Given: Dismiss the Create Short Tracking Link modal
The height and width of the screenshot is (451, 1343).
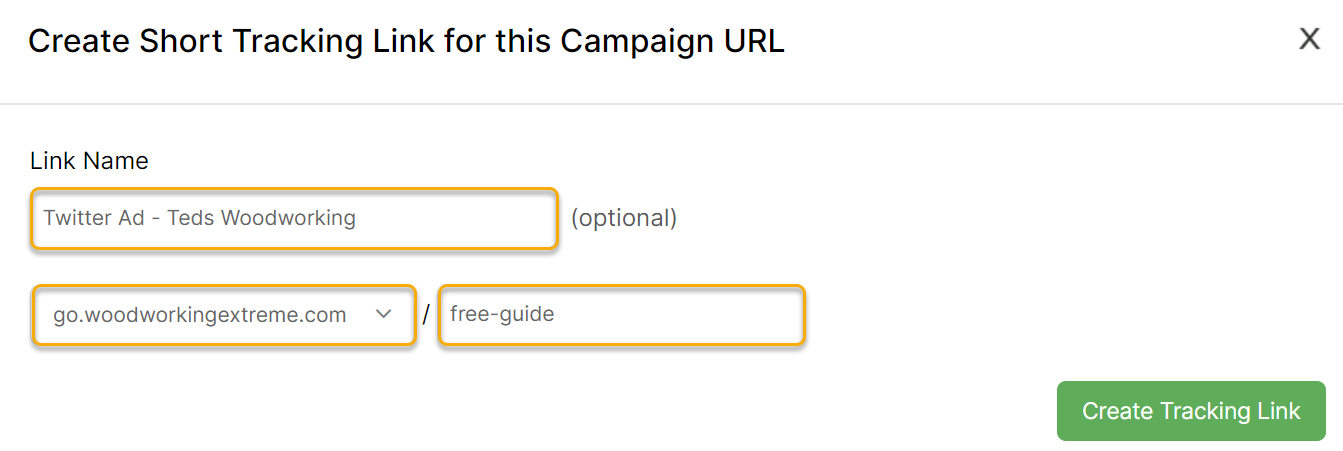Looking at the screenshot, I should tap(1309, 39).
